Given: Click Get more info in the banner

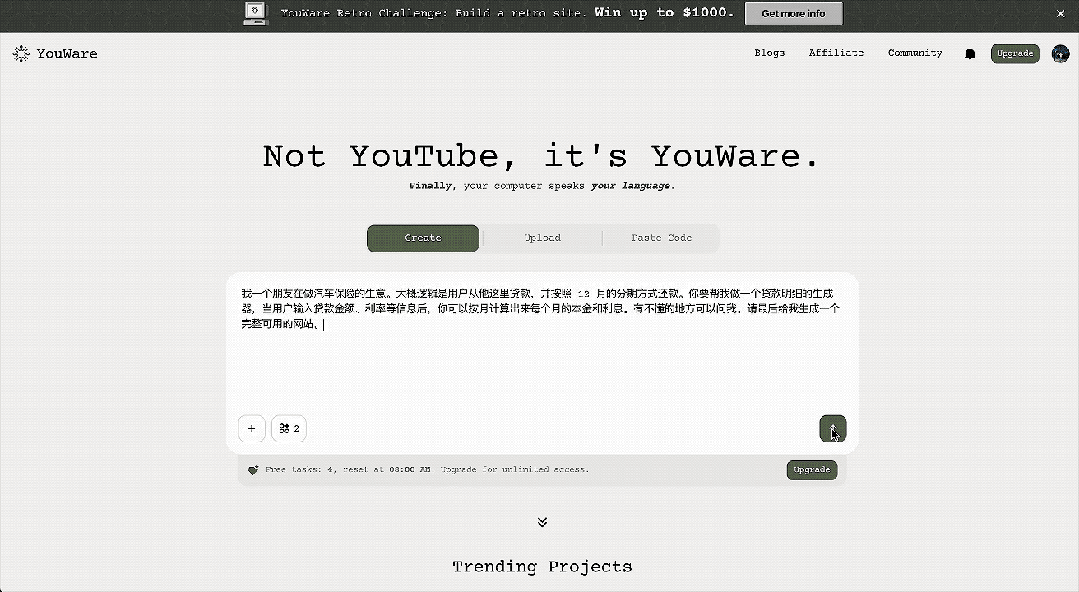Looking at the screenshot, I should click(793, 13).
